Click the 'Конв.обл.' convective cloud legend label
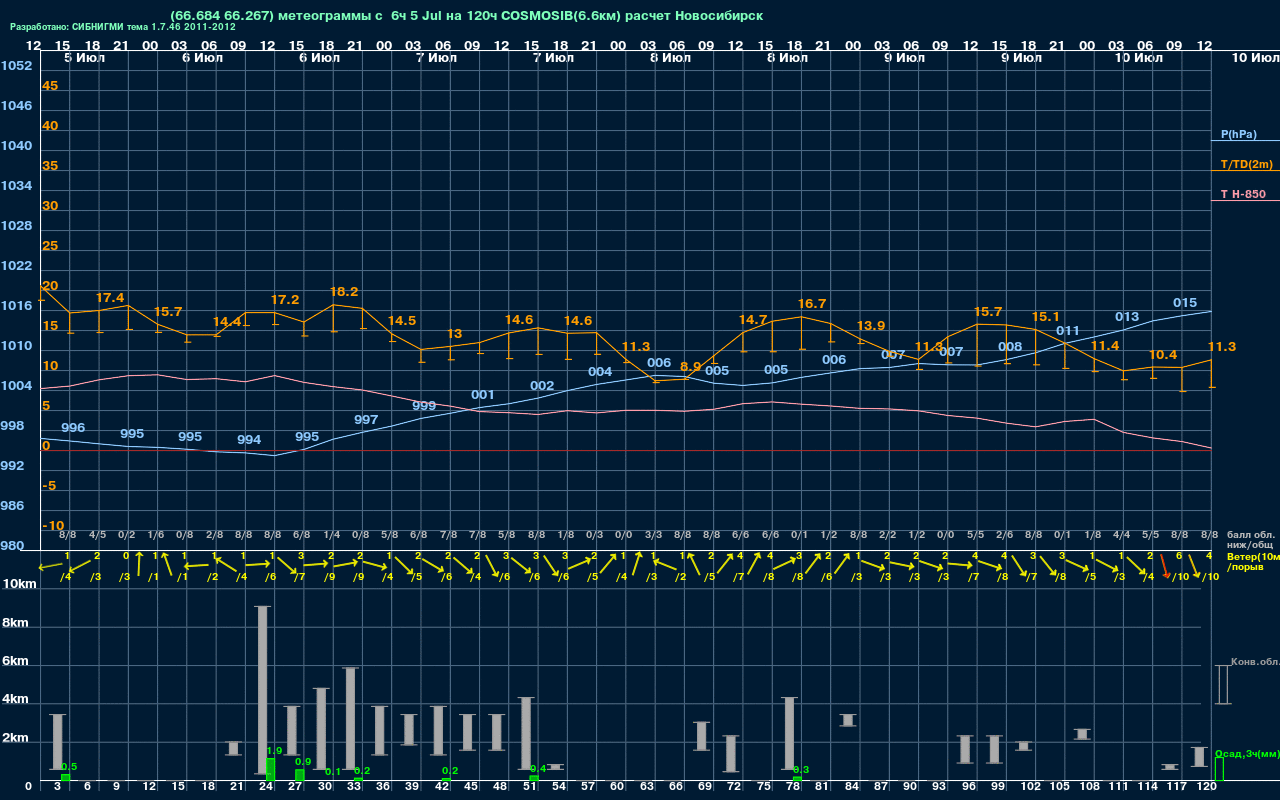 click(x=1256, y=662)
